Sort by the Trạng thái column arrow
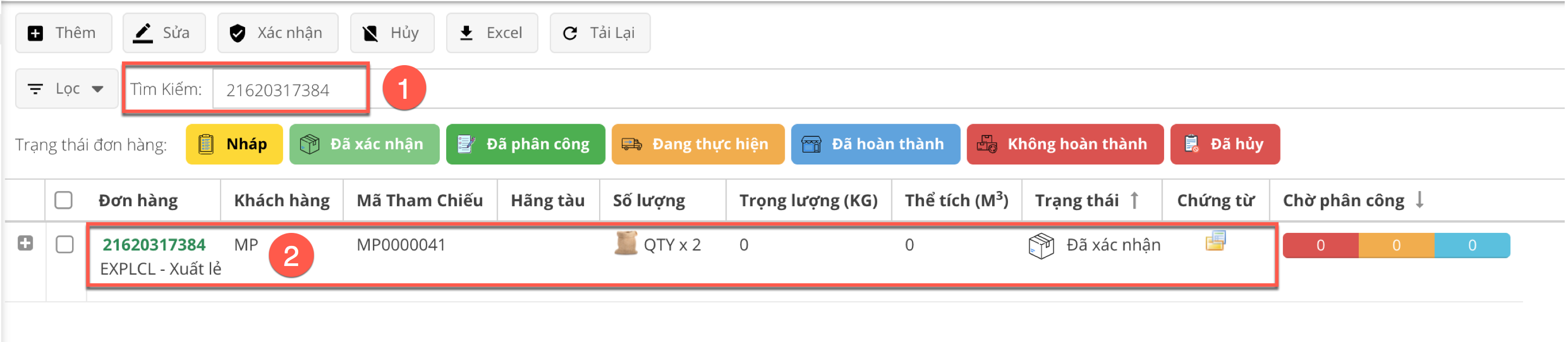The image size is (1568, 342). (x=1134, y=200)
